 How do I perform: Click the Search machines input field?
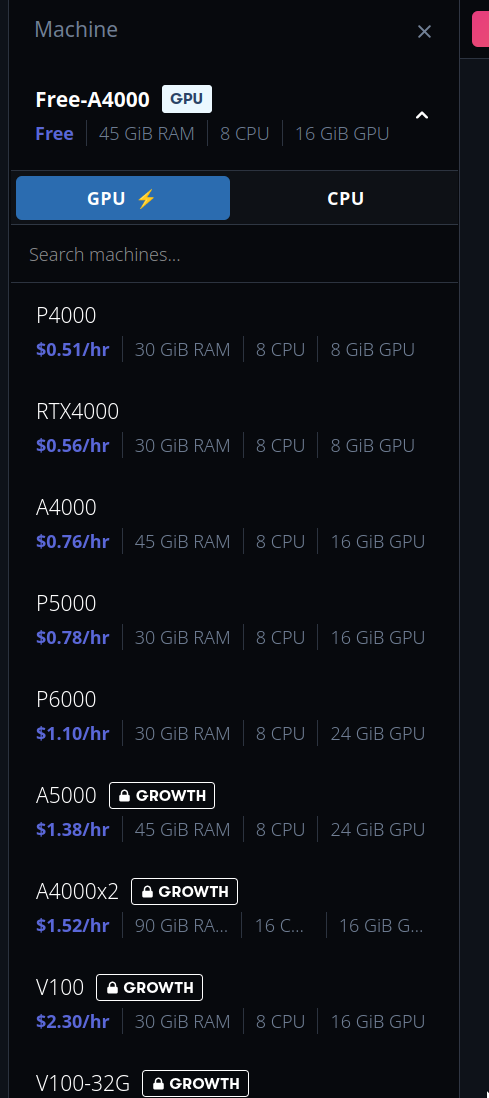(235, 254)
